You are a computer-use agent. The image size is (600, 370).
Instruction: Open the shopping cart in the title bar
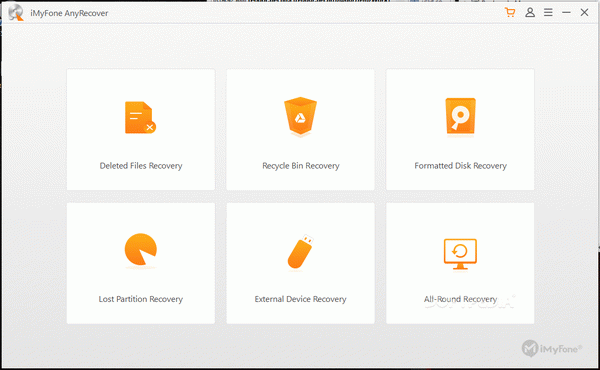point(510,12)
